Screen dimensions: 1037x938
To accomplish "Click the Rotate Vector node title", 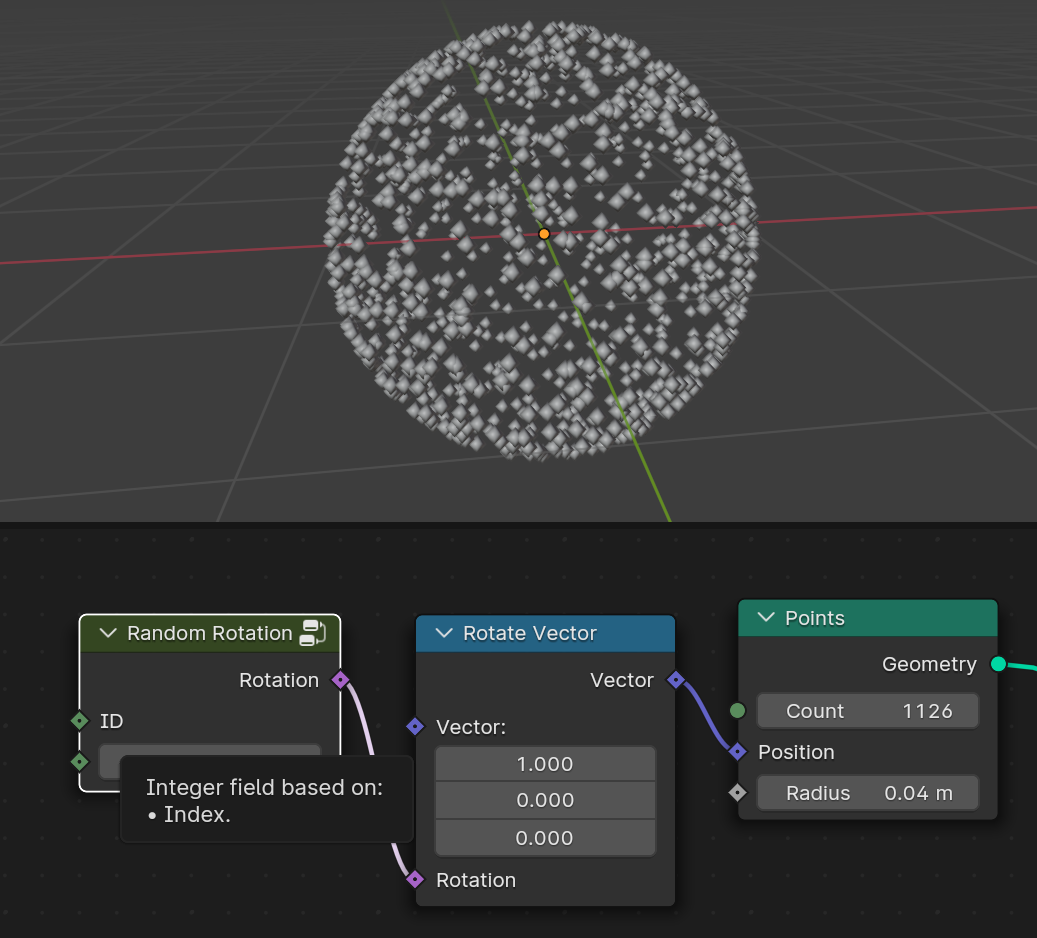I will [x=530, y=633].
